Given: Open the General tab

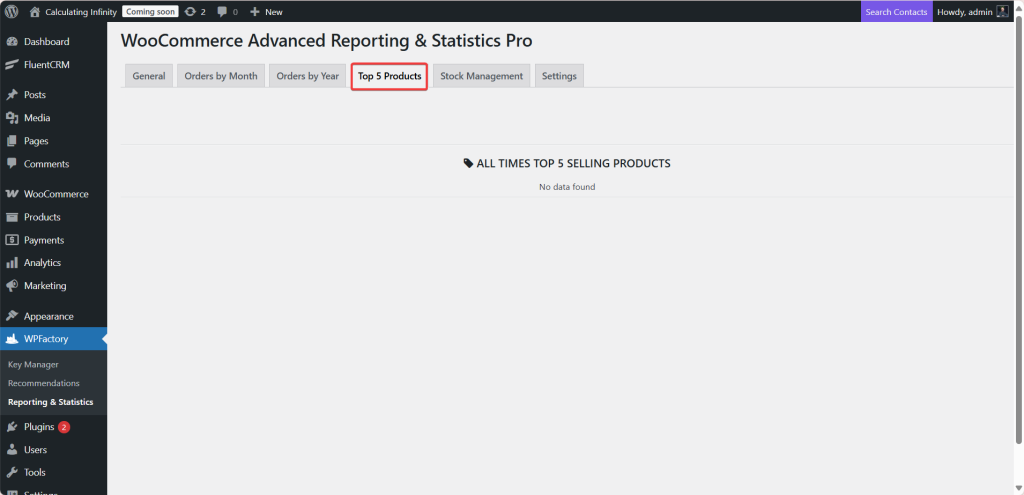Looking at the screenshot, I should pyautogui.click(x=149, y=76).
